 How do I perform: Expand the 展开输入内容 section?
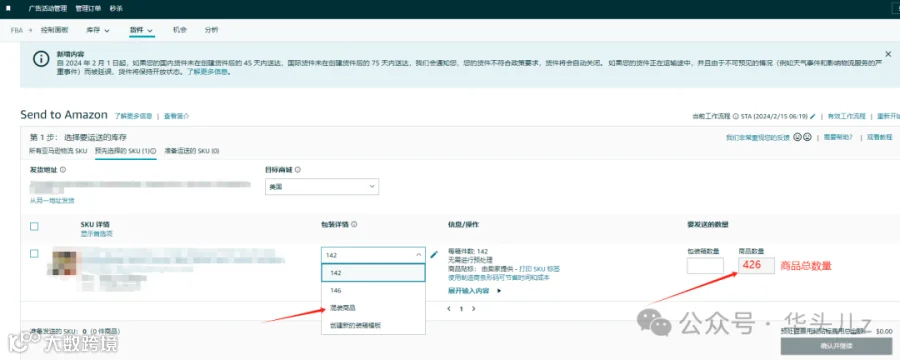[x=474, y=291]
